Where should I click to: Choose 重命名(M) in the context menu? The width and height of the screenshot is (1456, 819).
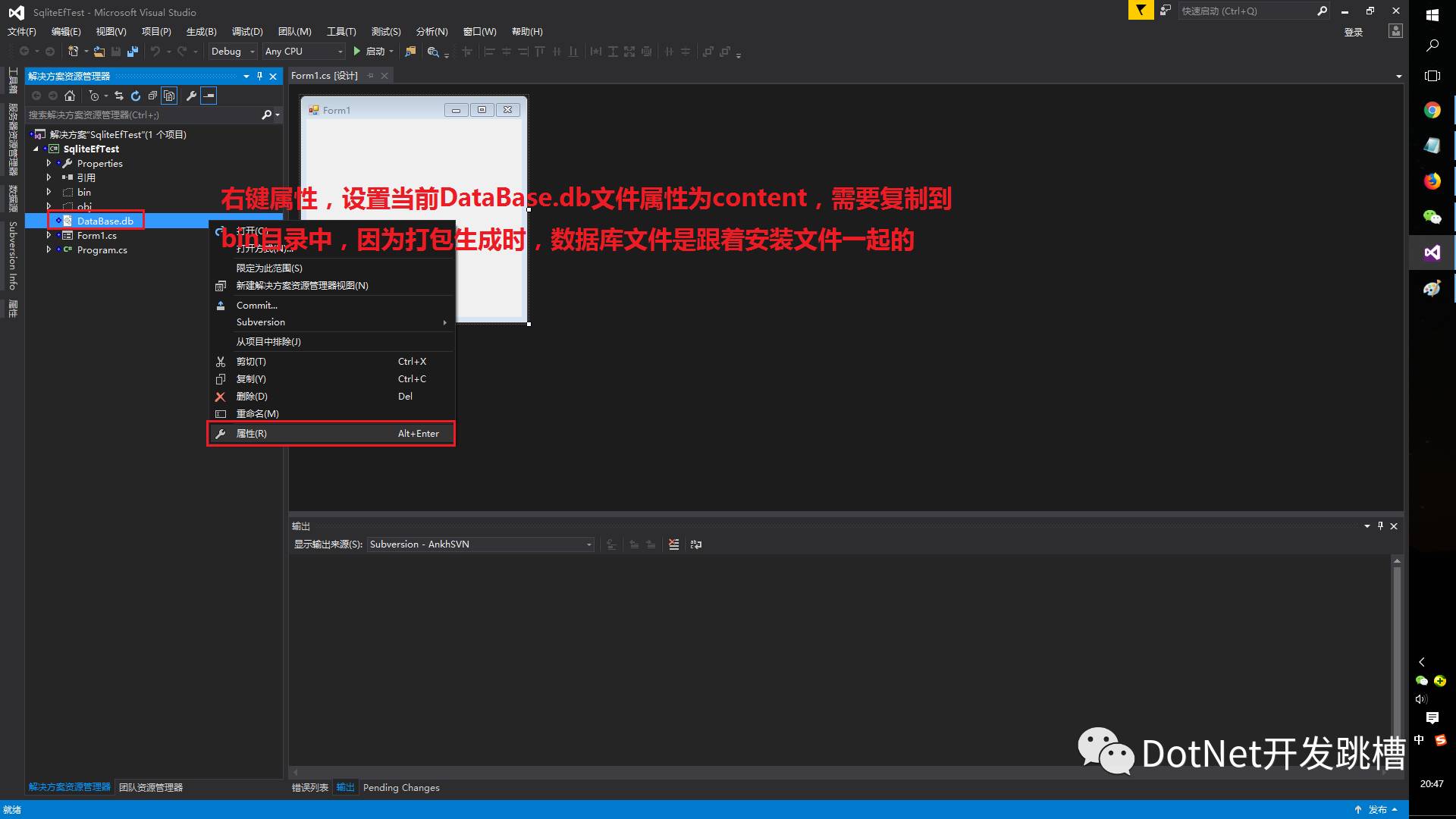click(331, 414)
